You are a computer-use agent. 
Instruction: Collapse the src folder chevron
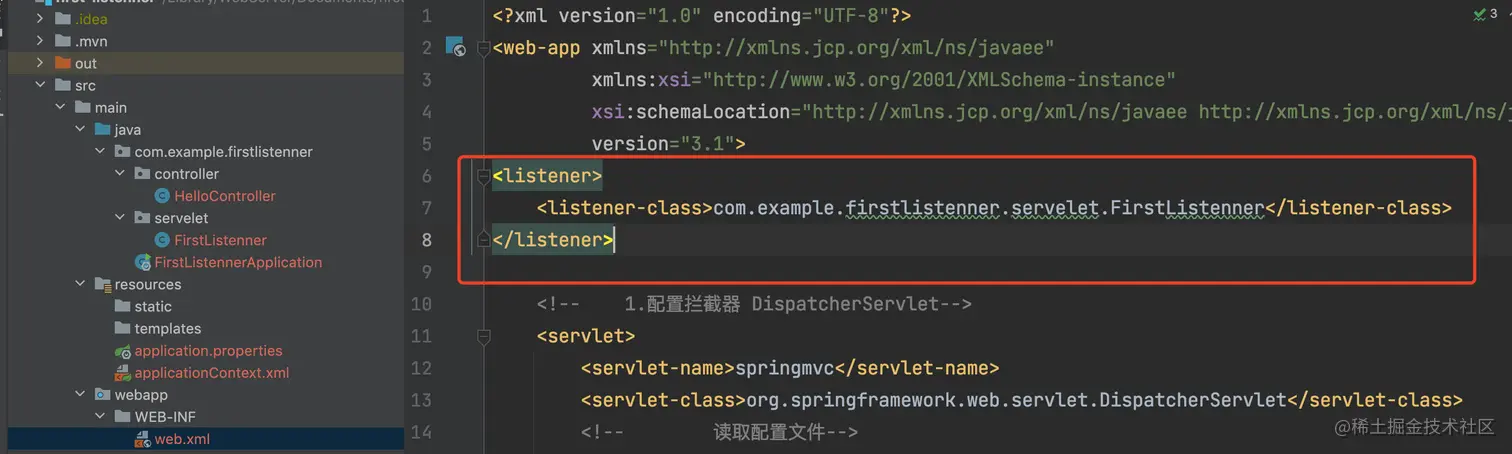pos(40,85)
